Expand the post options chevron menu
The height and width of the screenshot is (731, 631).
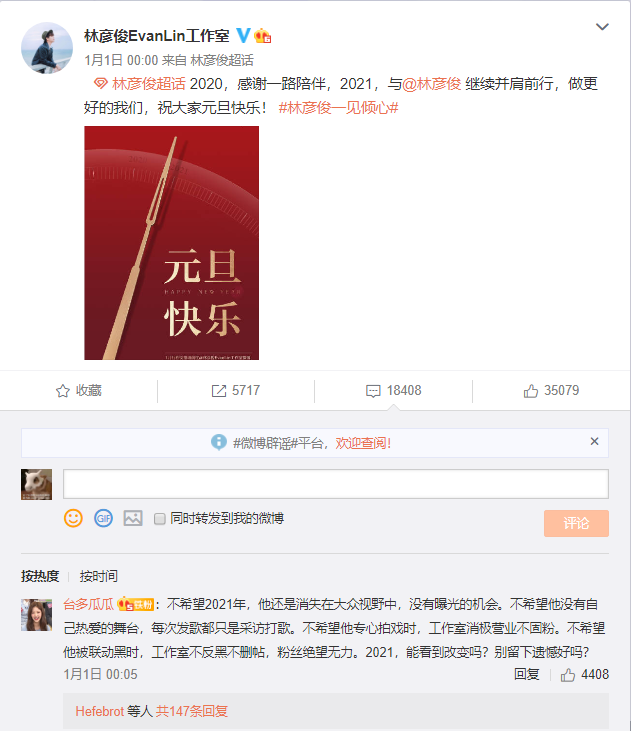[x=602, y=27]
